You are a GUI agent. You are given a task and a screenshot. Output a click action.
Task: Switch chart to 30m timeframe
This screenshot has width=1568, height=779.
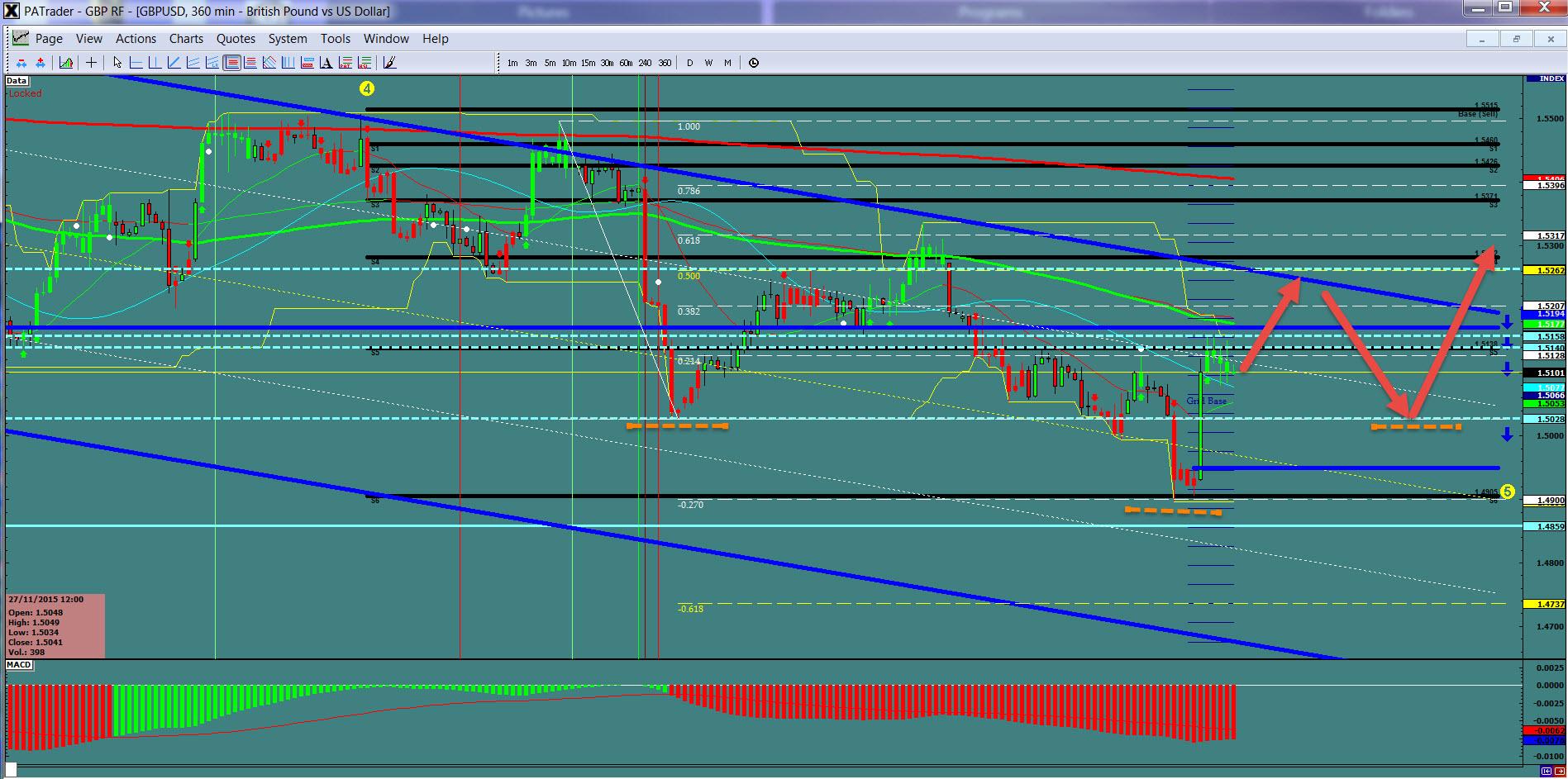pos(607,63)
